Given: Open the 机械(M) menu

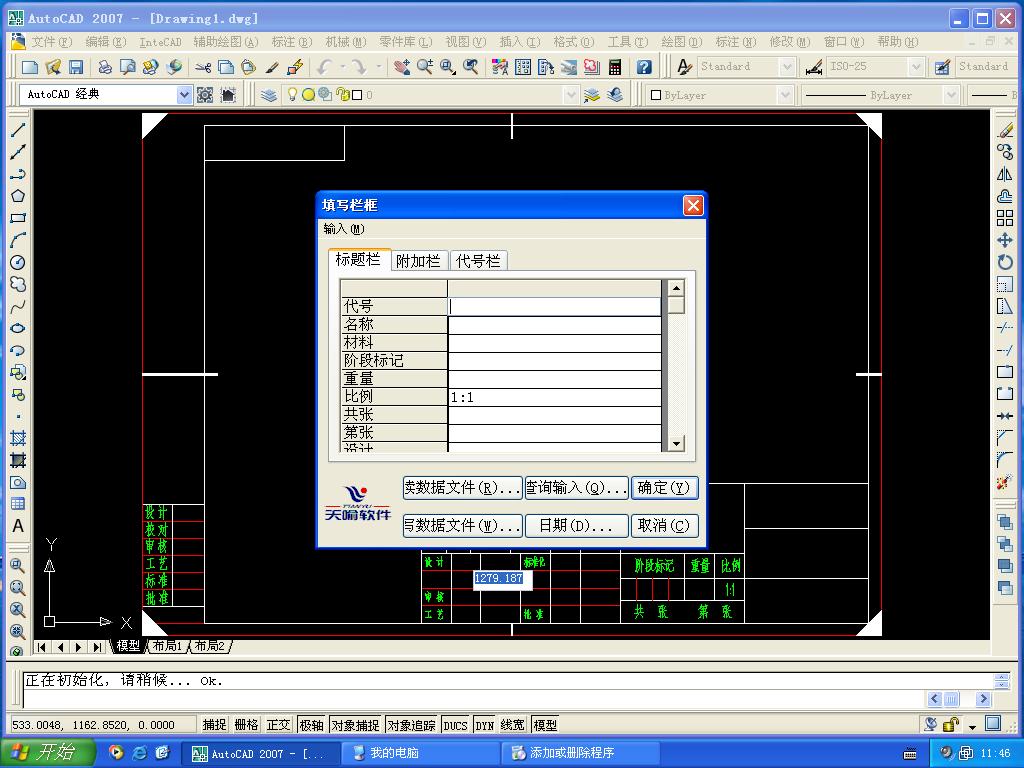Looking at the screenshot, I should 346,42.
